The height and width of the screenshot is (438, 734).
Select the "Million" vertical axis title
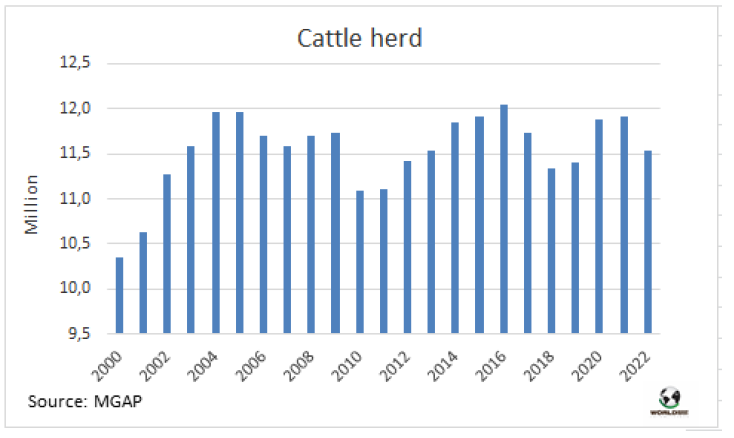(31, 203)
